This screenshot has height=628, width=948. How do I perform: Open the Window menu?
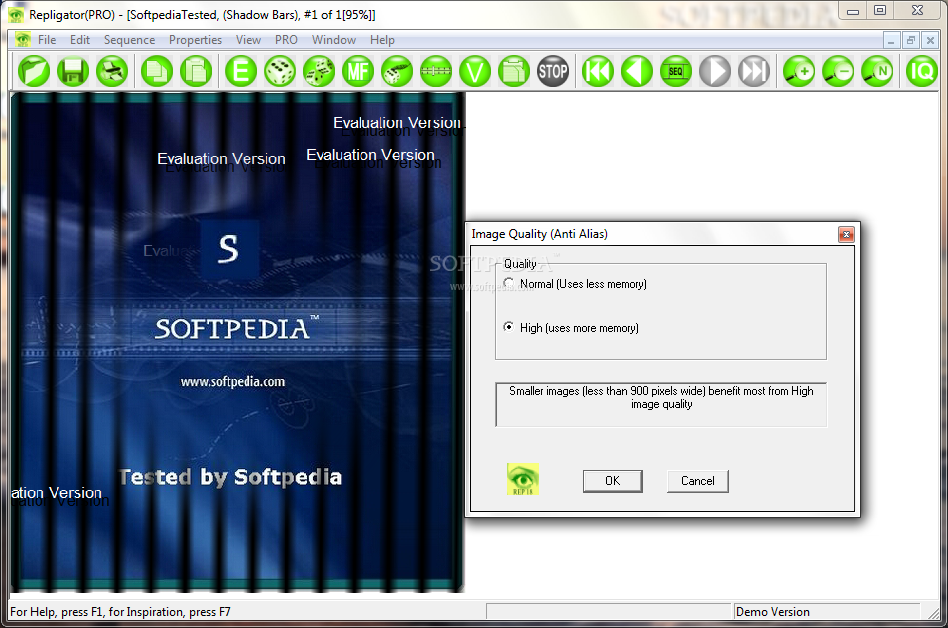point(334,40)
